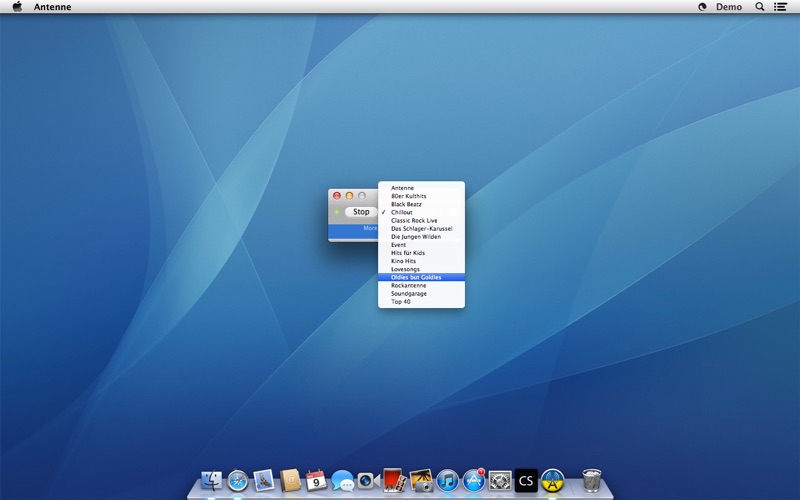The width and height of the screenshot is (800, 500).
Task: Select highlighted Oldies but Goldies
Action: 421,278
